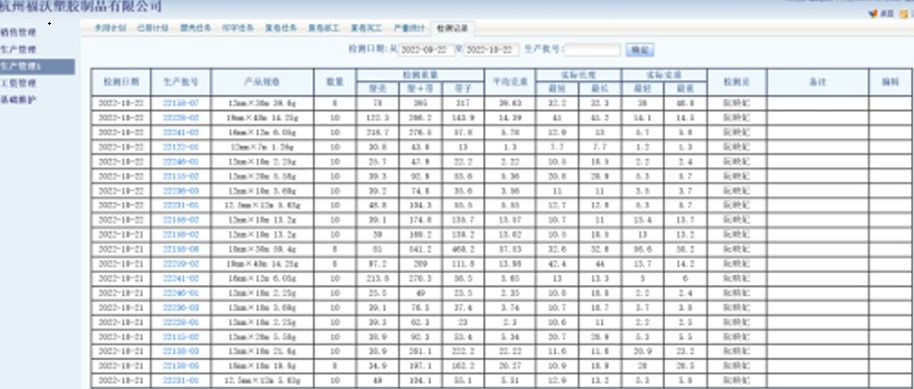
Task: Click the 产品规格 column header
Action: [x=262, y=82]
